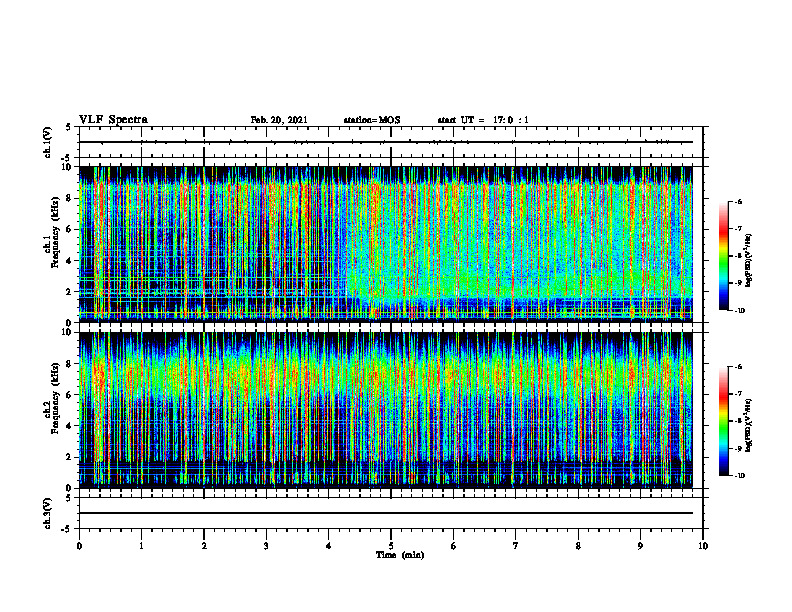Click the "2" kHz tick on ch.2 frequency axis
The width and height of the screenshot is (792, 612).
point(70,457)
